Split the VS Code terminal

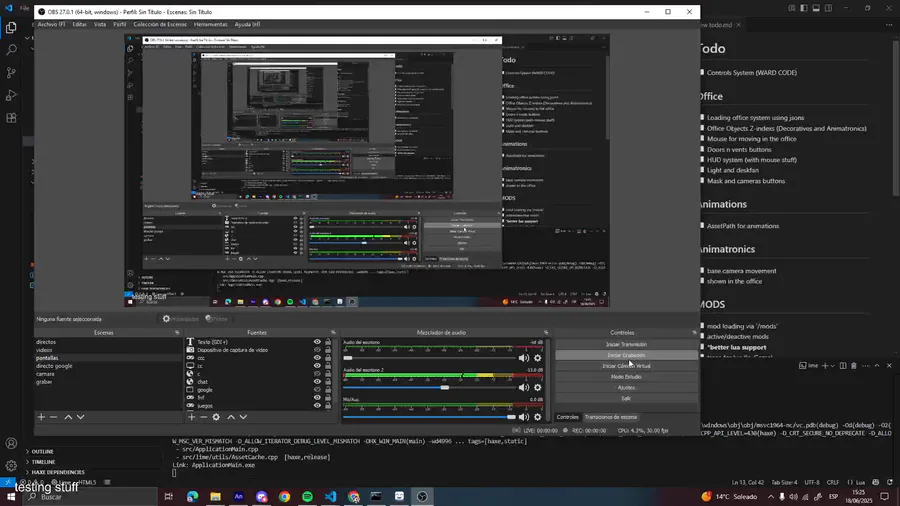coord(843,366)
